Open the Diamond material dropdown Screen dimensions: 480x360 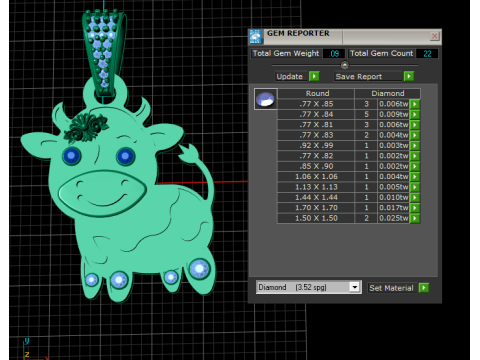355,287
